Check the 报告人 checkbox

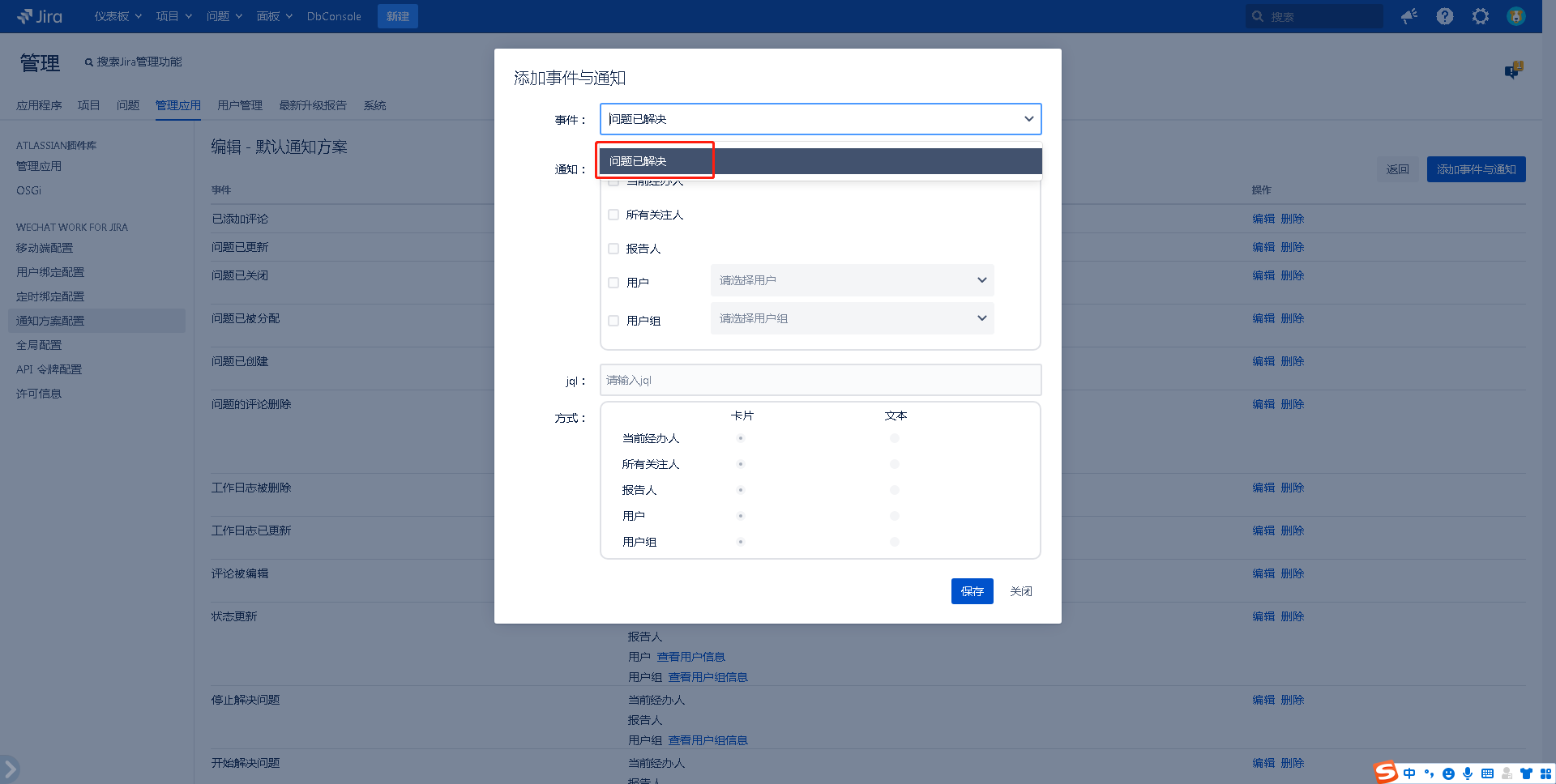(613, 249)
